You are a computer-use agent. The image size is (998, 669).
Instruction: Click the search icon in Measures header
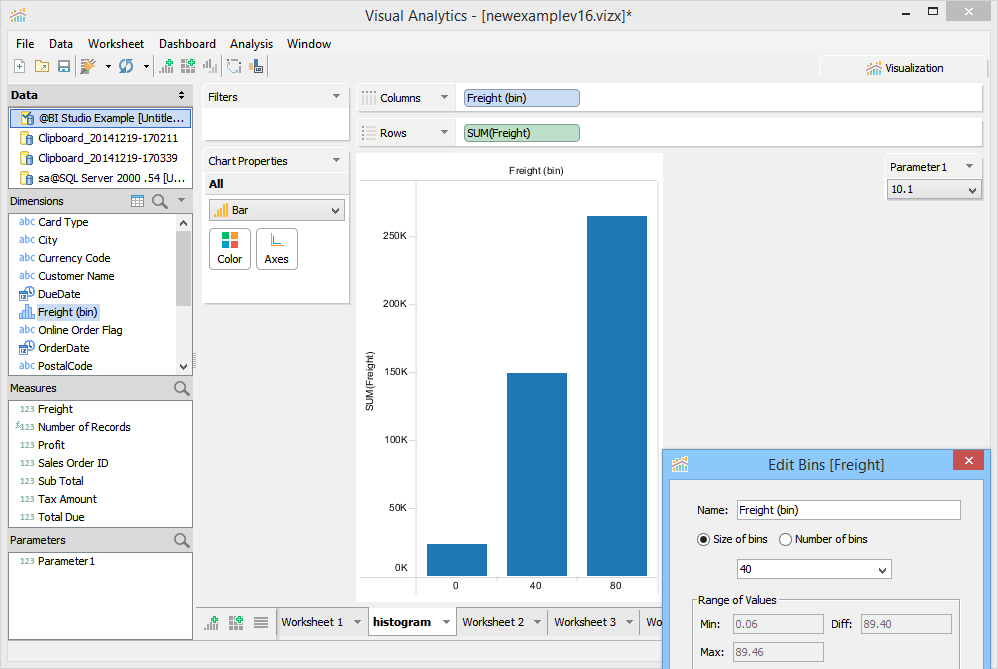pos(181,388)
